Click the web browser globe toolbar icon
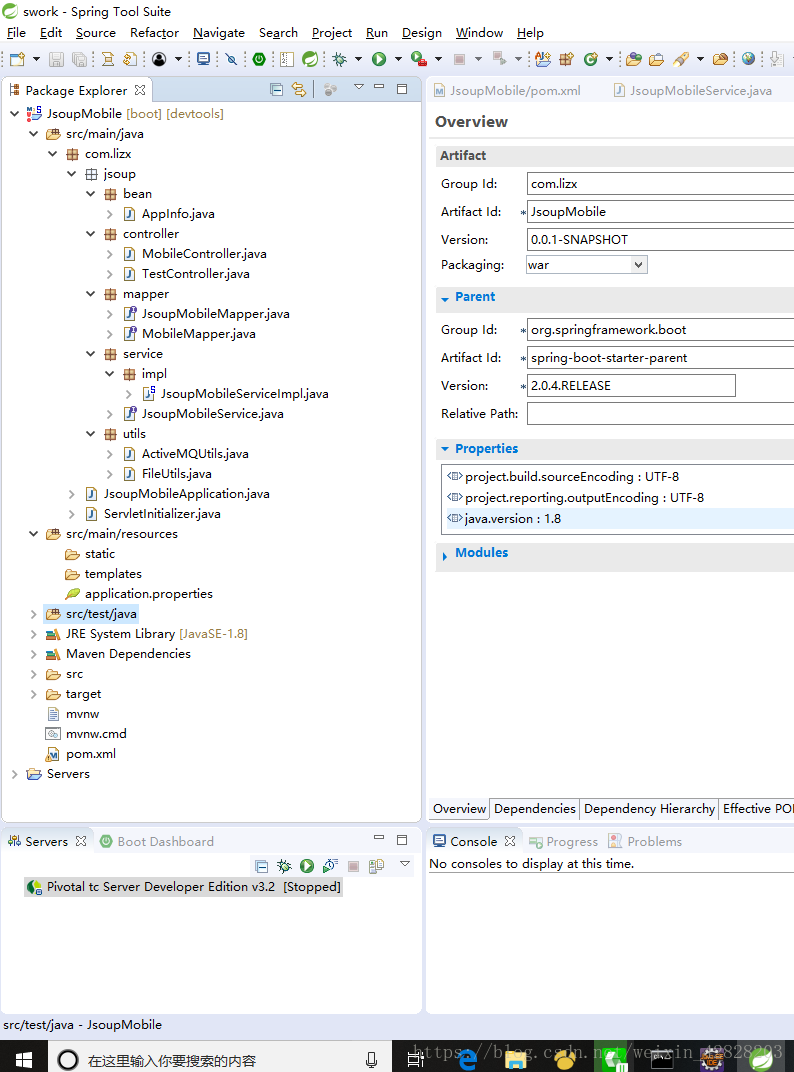The width and height of the screenshot is (794, 1072). click(748, 59)
